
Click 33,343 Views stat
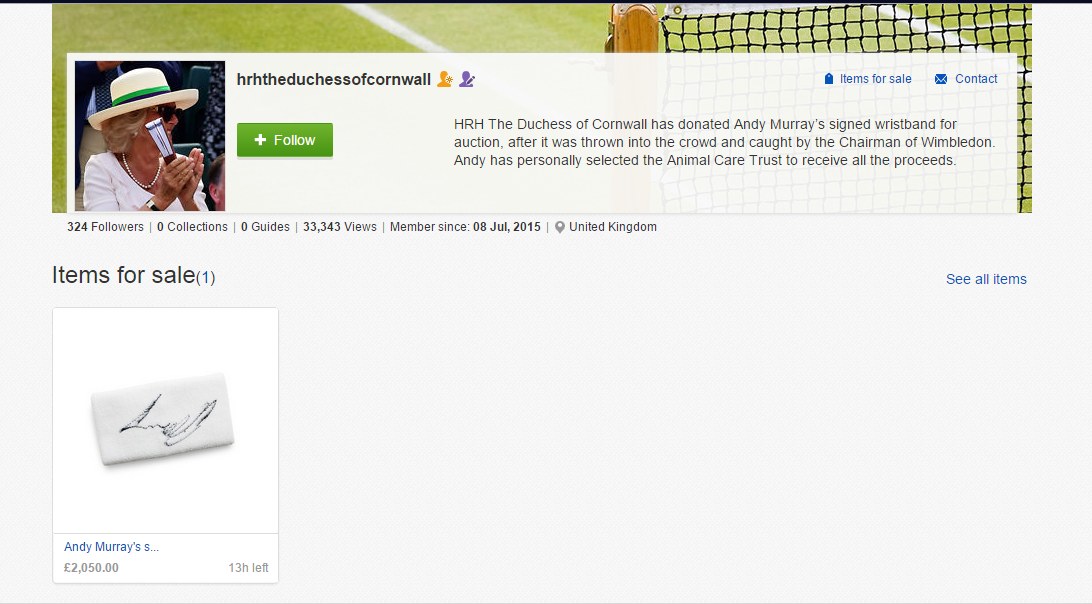pos(340,227)
